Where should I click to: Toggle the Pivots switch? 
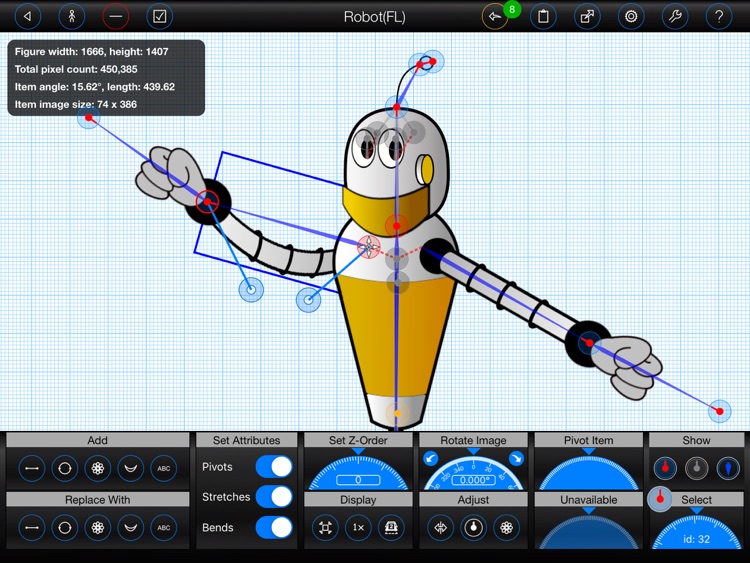tap(274, 466)
